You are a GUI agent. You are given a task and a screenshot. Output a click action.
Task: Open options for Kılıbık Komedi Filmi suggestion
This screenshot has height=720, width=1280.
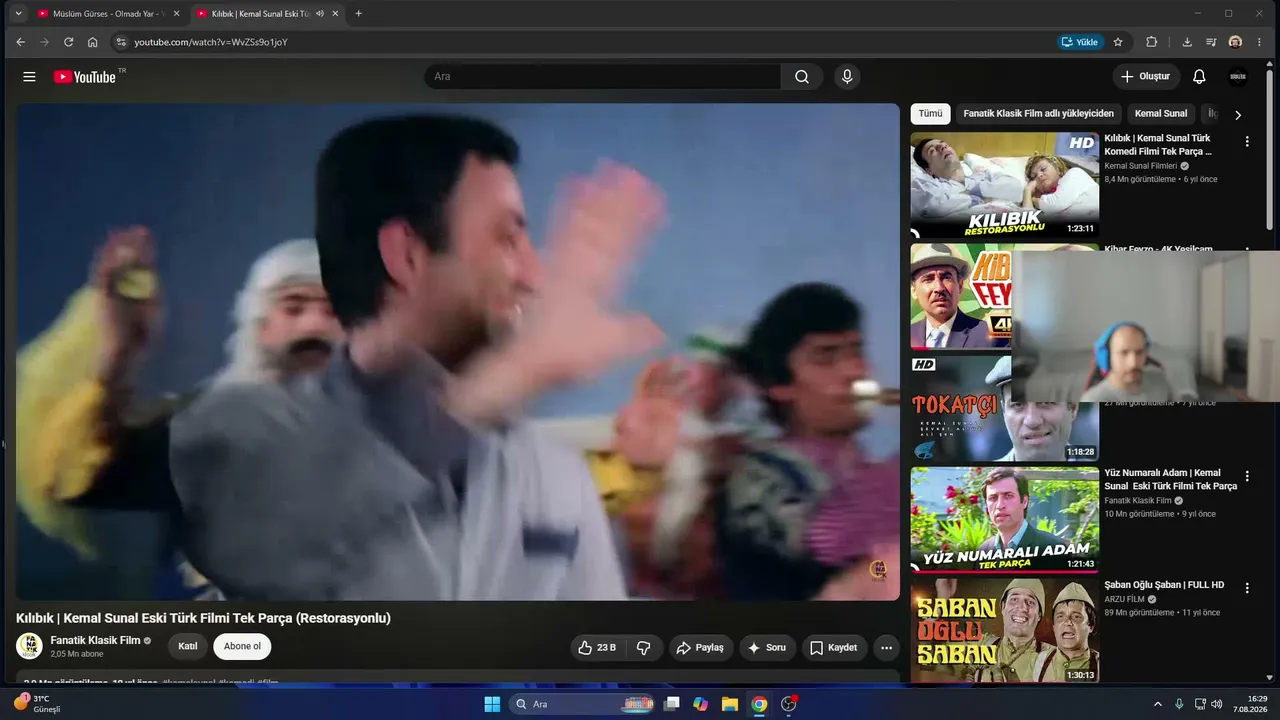(1247, 142)
